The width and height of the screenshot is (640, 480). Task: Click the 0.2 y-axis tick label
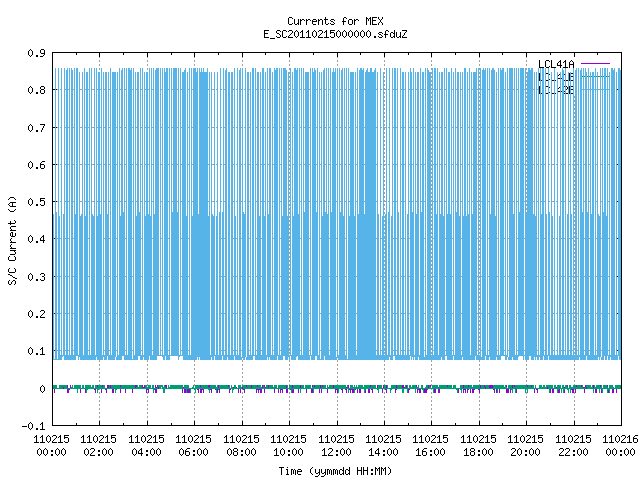pos(36,314)
